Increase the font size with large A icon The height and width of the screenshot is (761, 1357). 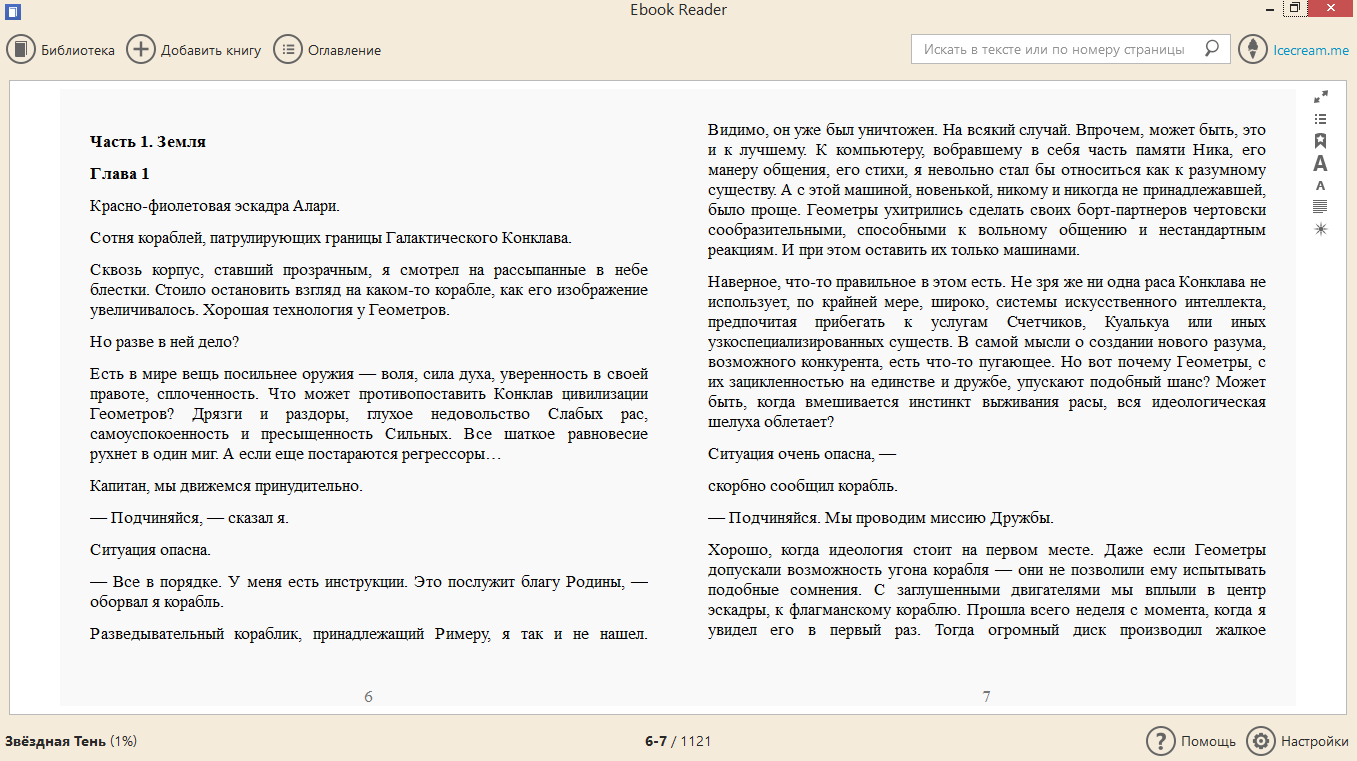[x=1320, y=165]
